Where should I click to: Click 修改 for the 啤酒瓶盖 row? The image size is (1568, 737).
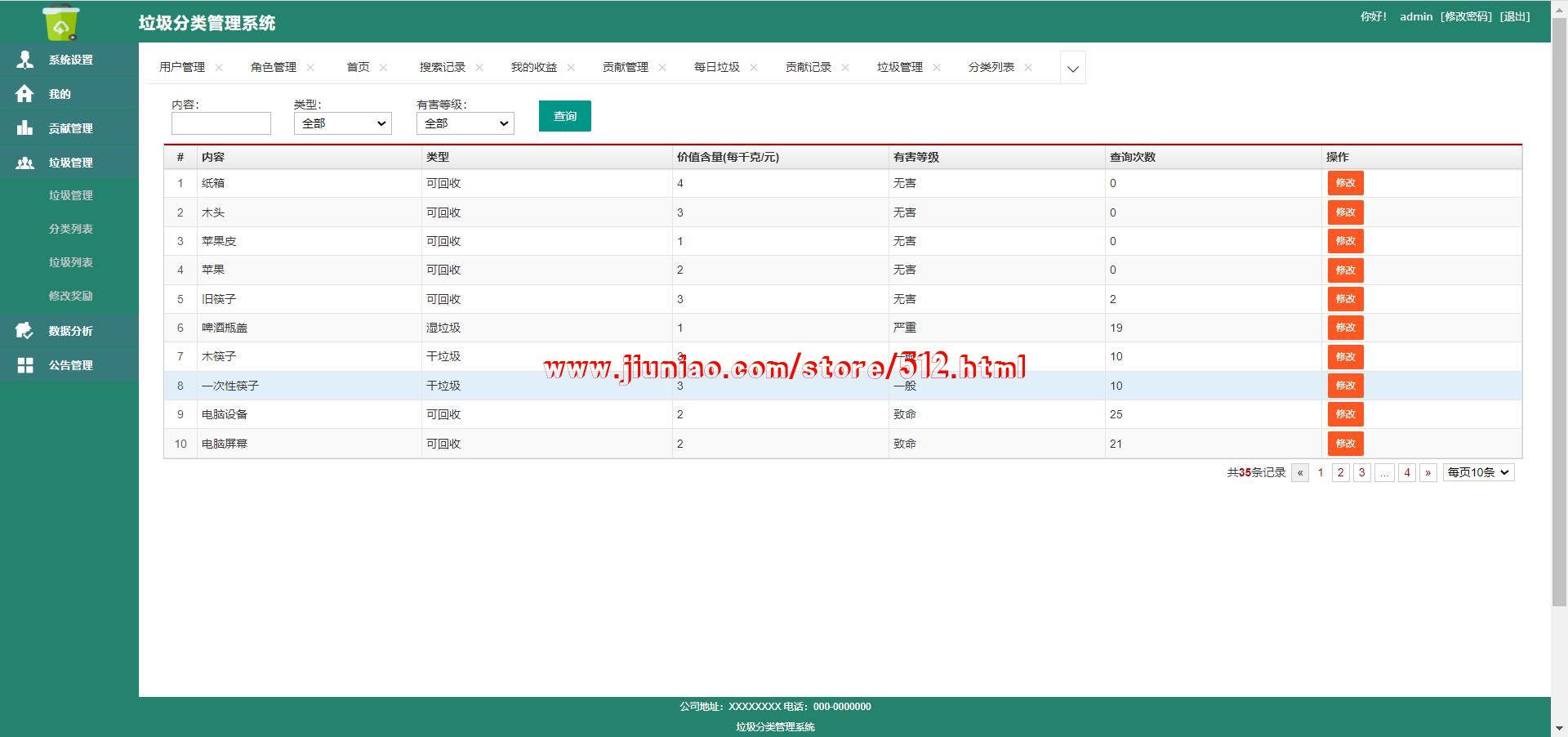coord(1345,328)
